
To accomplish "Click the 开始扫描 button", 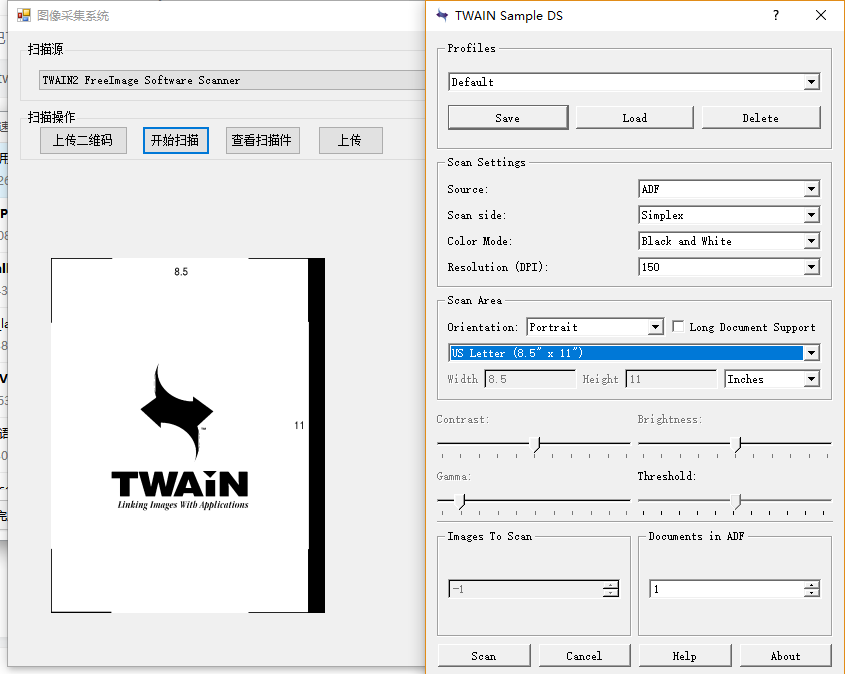I will (x=175, y=140).
